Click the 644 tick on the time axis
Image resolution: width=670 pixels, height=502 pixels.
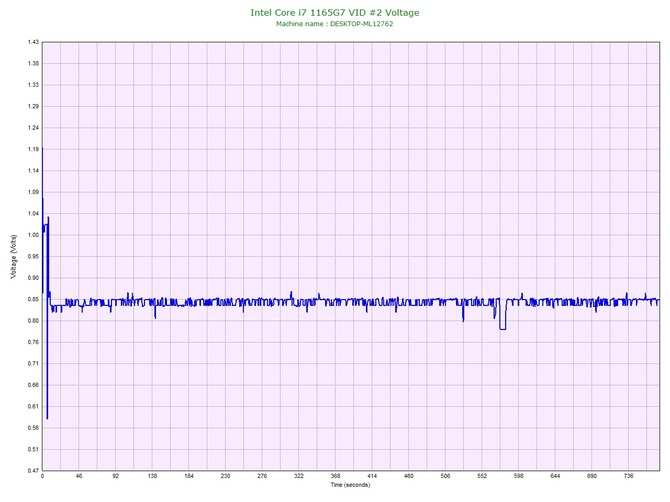click(x=555, y=476)
